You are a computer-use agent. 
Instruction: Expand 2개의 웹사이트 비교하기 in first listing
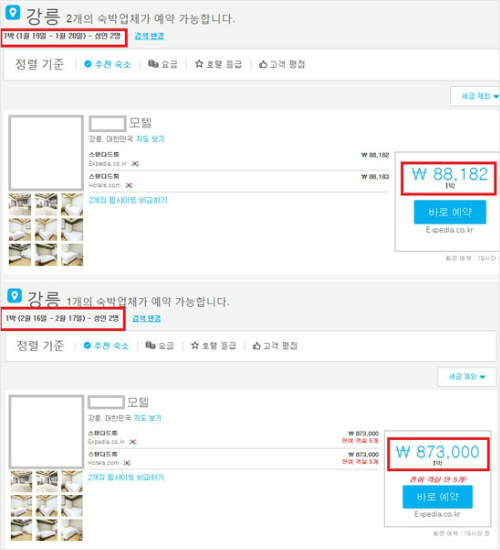click(x=128, y=200)
